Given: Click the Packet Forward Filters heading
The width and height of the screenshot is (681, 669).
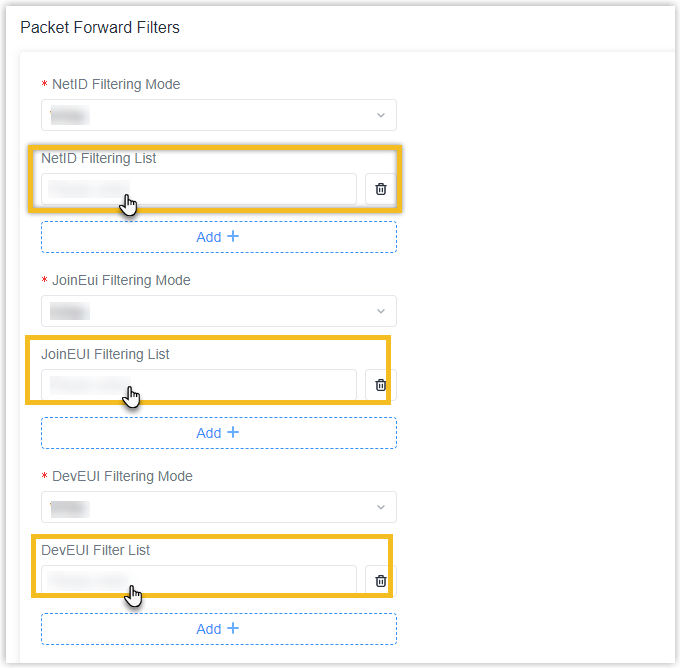Looking at the screenshot, I should [x=100, y=28].
